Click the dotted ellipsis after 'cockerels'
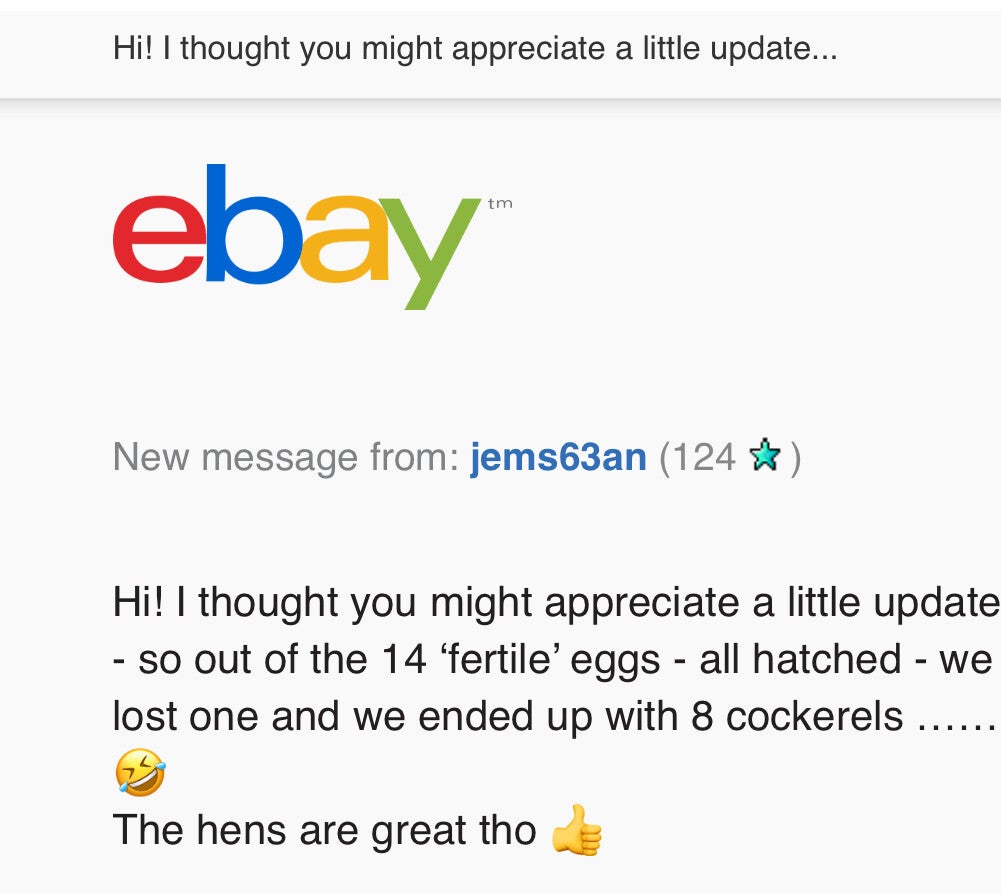 pos(955,718)
